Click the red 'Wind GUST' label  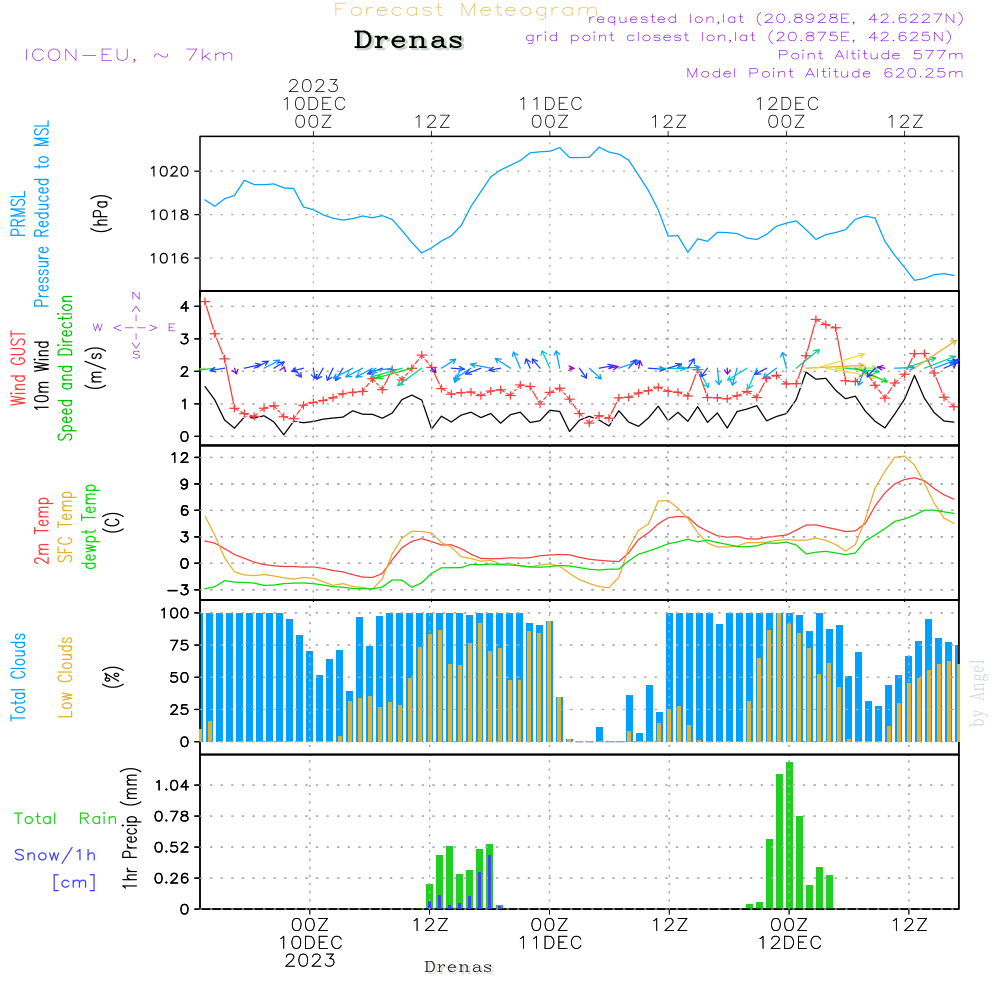[18, 368]
